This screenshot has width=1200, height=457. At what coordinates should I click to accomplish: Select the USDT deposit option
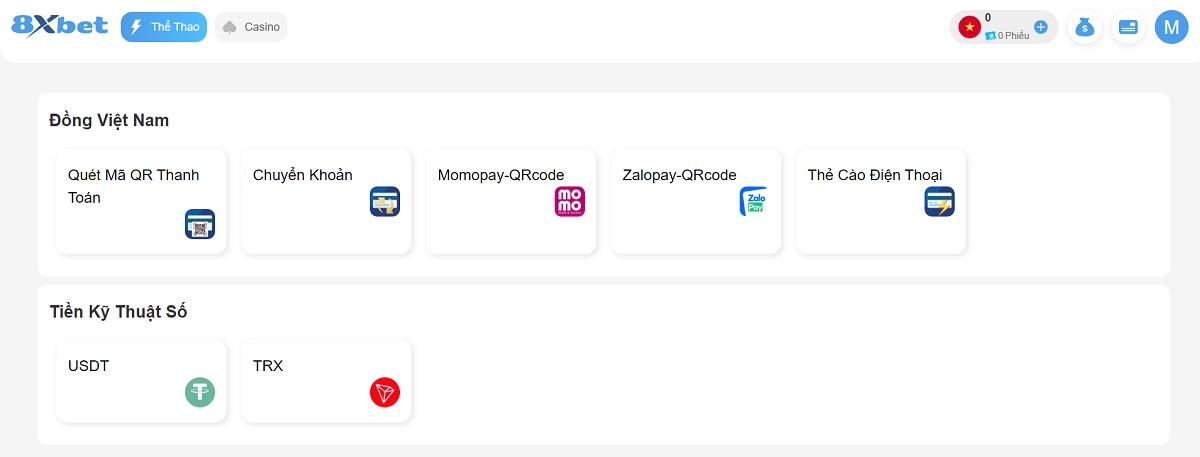[142, 381]
